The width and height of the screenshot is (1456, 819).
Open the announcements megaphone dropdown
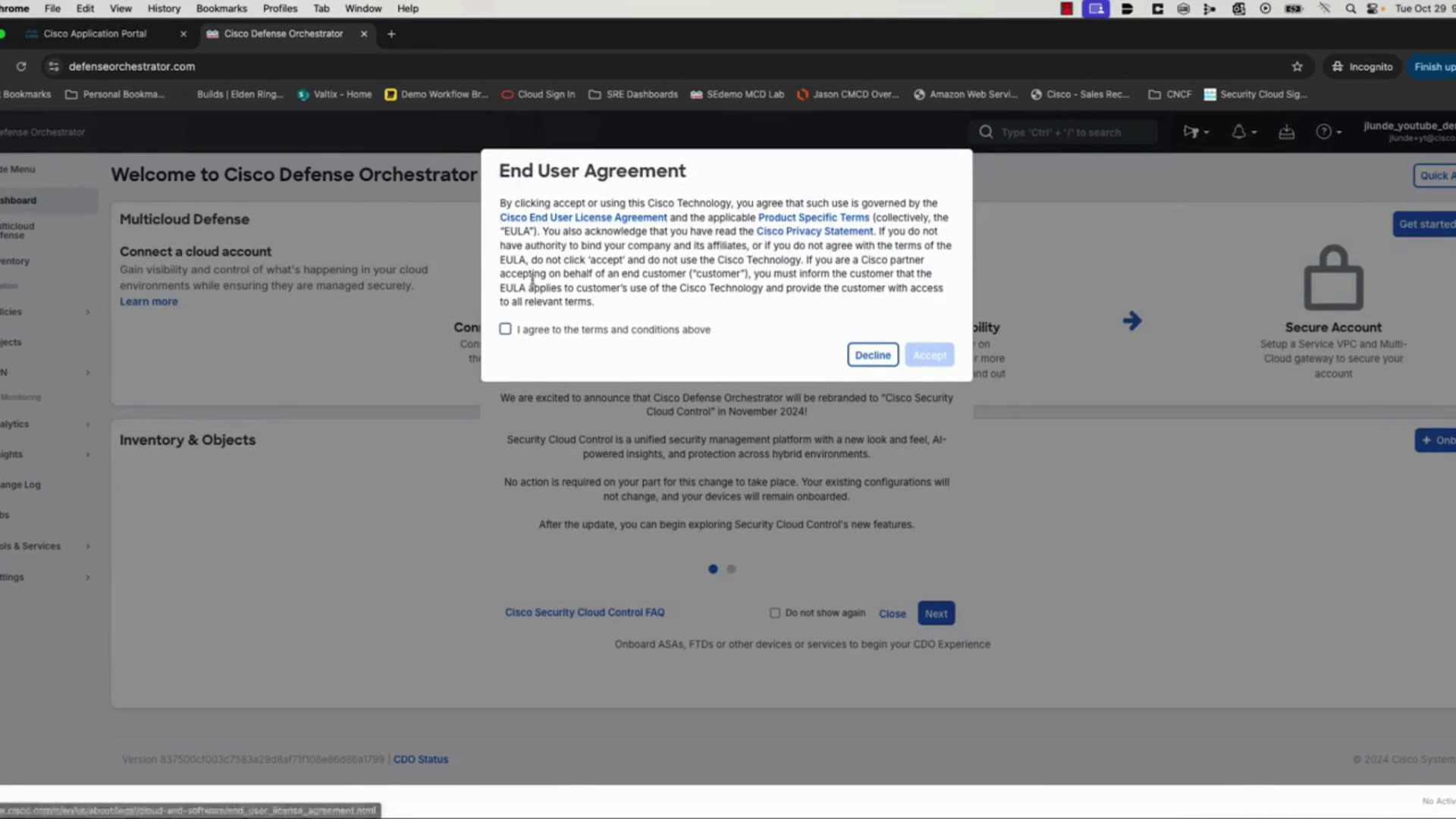(x=1196, y=132)
